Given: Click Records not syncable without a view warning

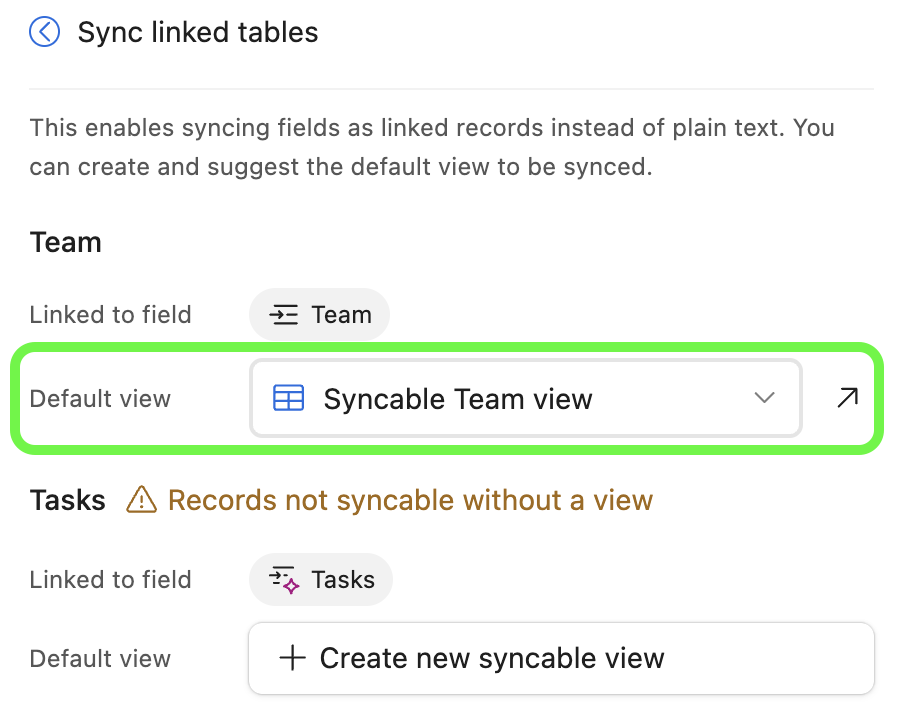Looking at the screenshot, I should [411, 500].
